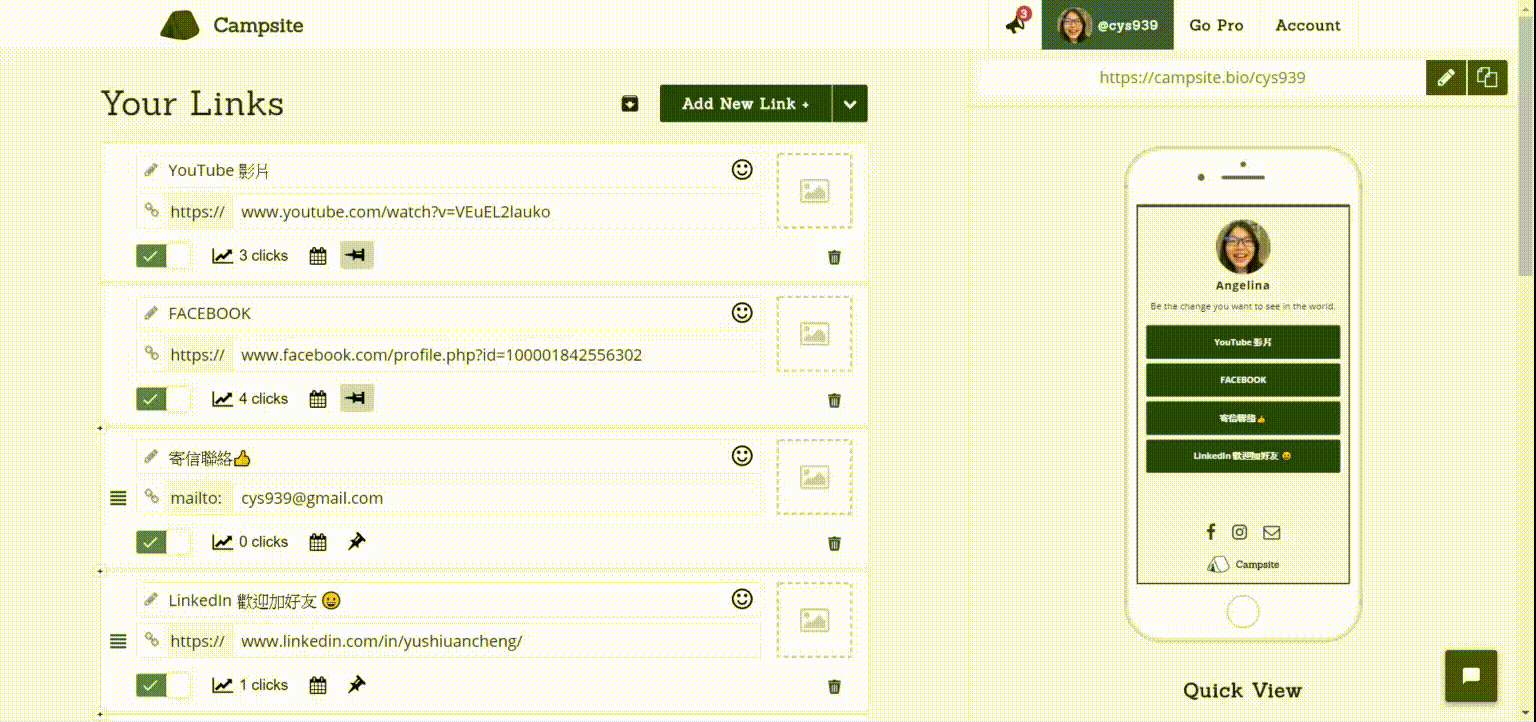1536x722 pixels.
Task: Click drag handle of LinkedIn link
Action: pos(118,641)
